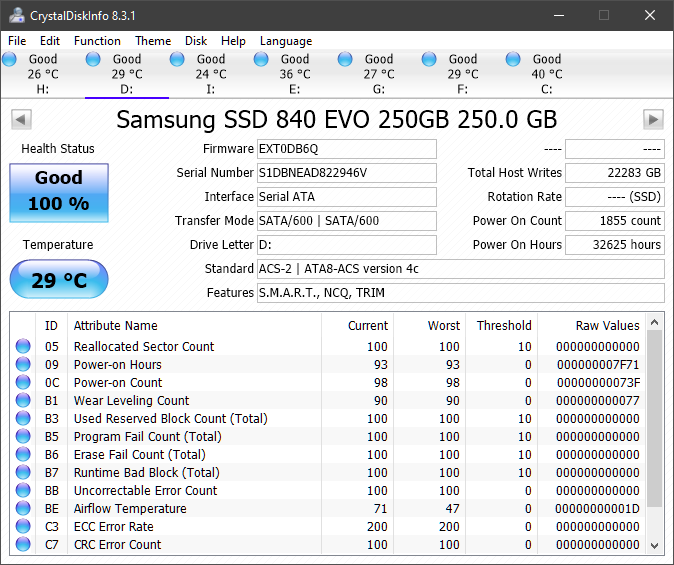
Task: Click the Serial Number field
Action: [347, 173]
